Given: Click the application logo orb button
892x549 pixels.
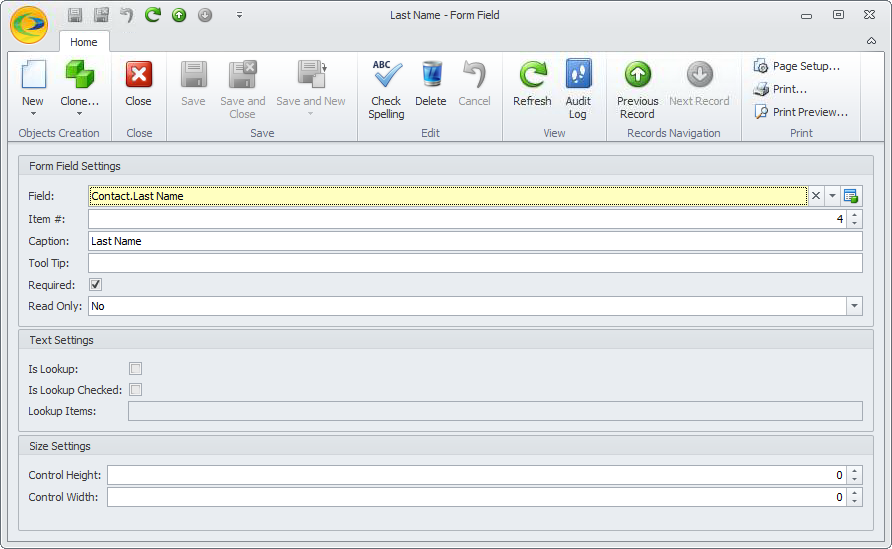Looking at the screenshot, I should (29, 25).
